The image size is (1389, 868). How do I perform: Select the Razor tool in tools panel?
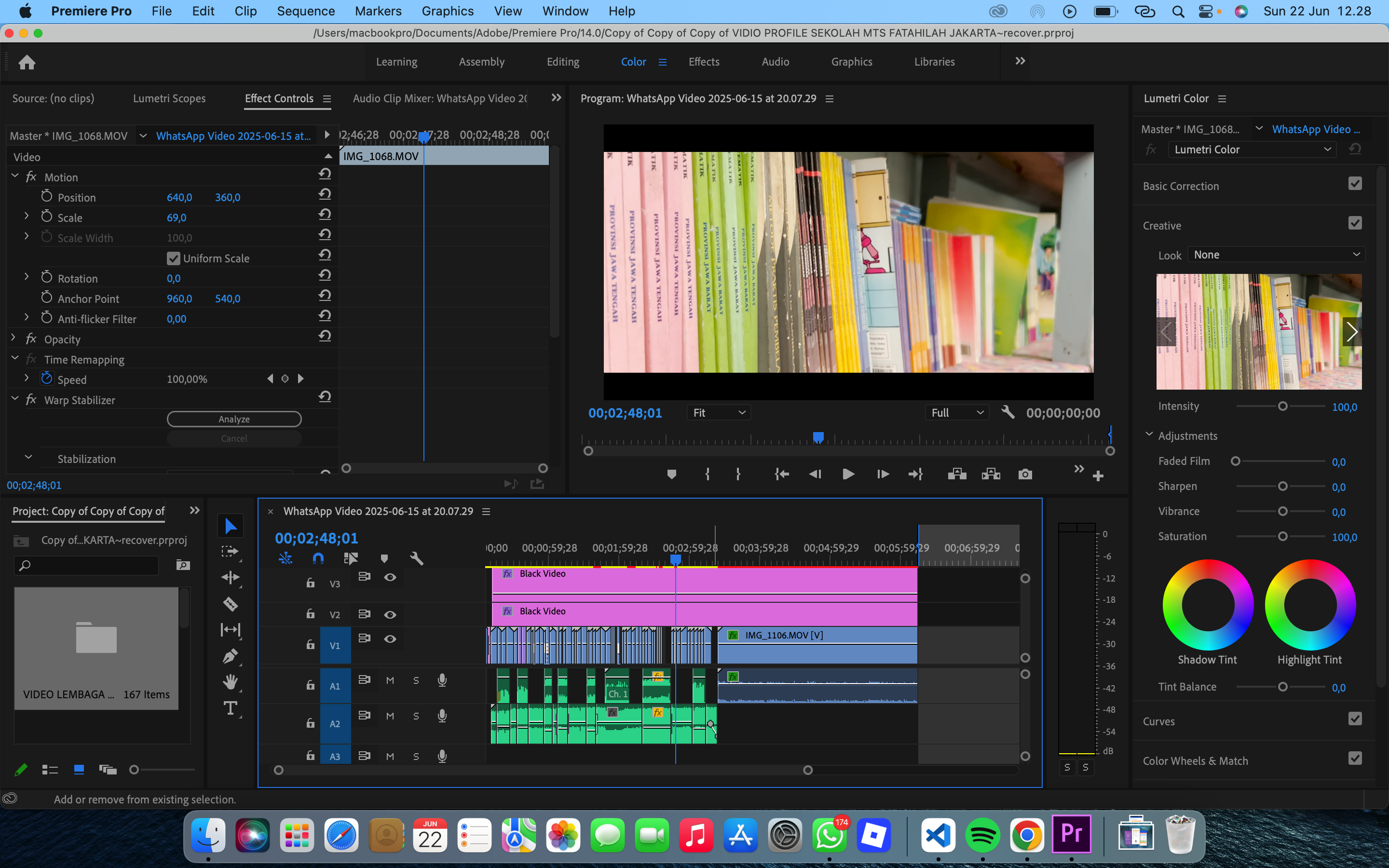click(230, 604)
